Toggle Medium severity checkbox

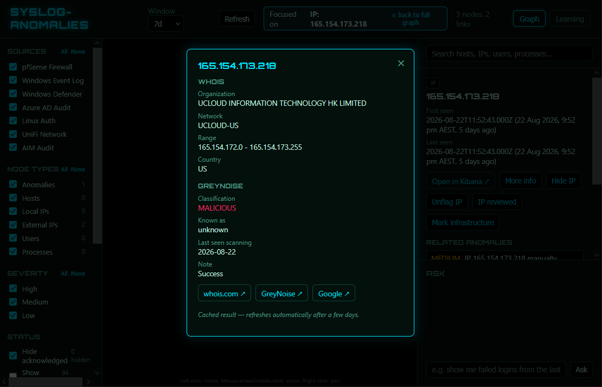tap(13, 302)
